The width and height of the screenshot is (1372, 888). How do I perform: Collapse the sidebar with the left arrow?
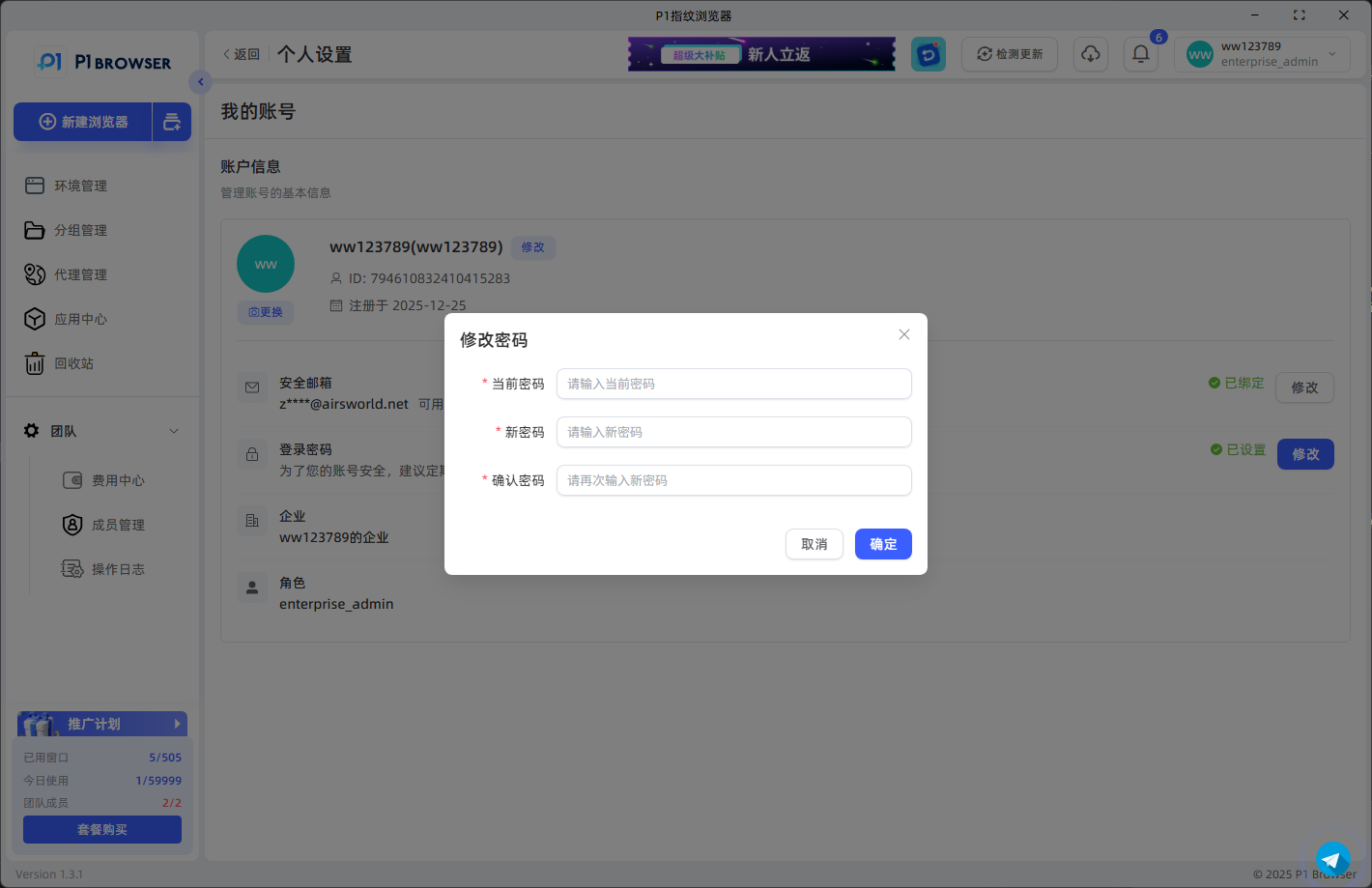200,82
